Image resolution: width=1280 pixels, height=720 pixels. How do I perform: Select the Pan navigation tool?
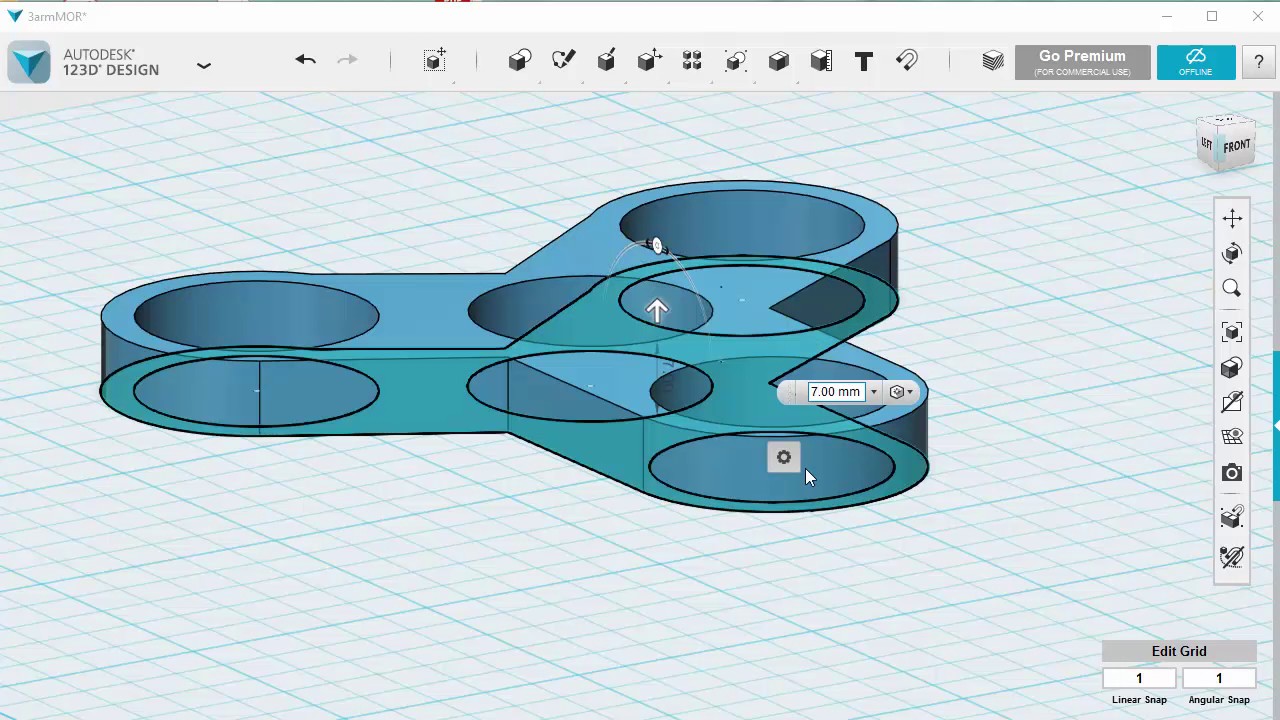1232,218
